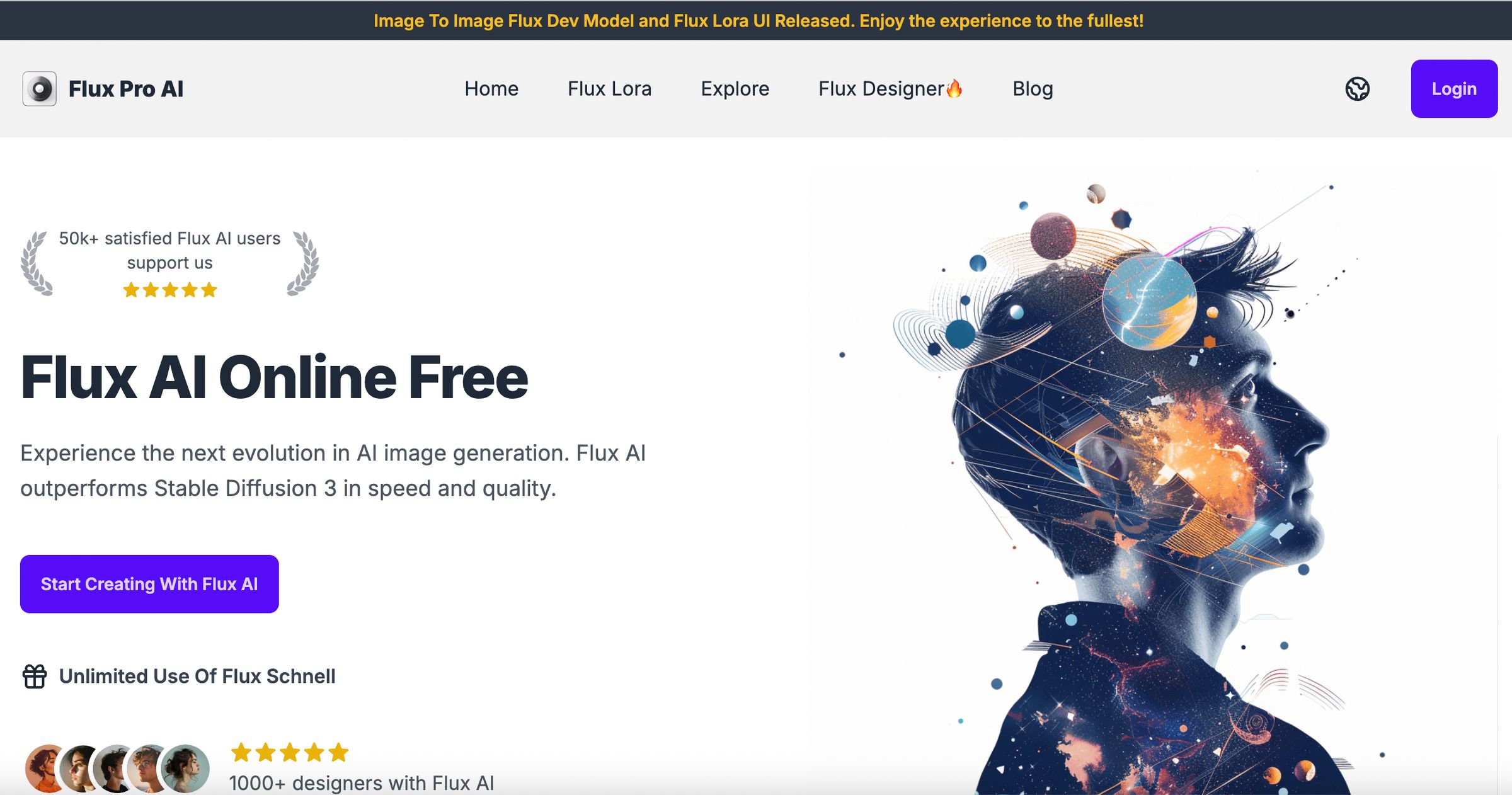
Task: Click the five gold stars under support us
Action: 170,290
